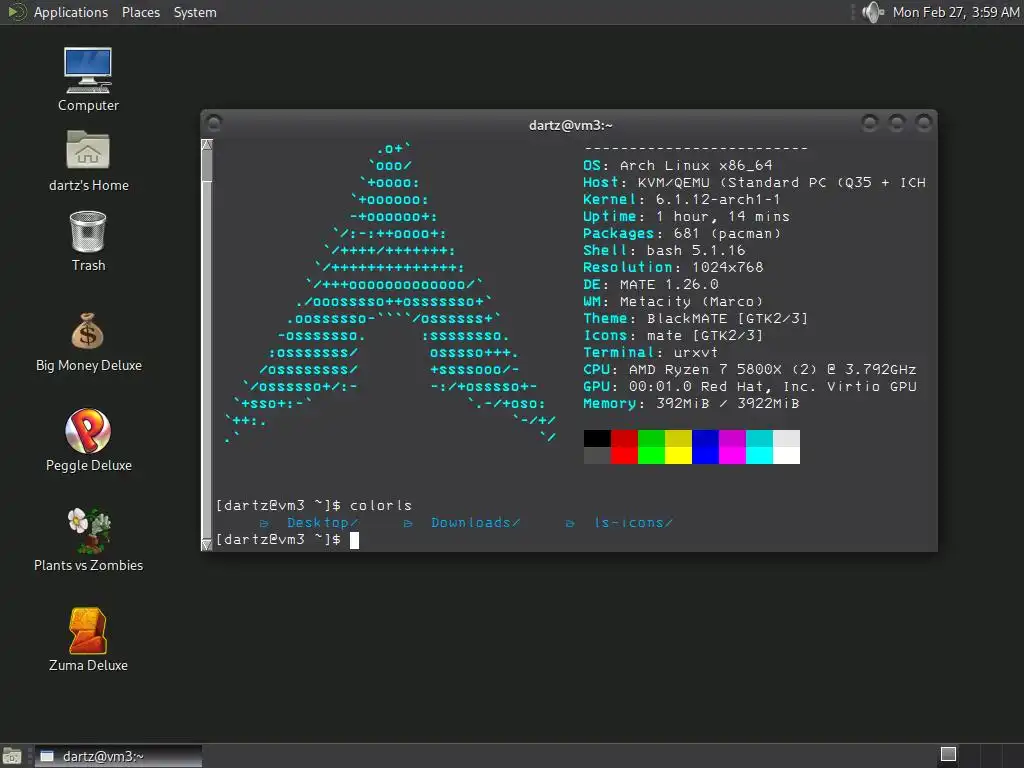Click the black color block in neofetch
This screenshot has width=1024, height=768.
pos(597,438)
